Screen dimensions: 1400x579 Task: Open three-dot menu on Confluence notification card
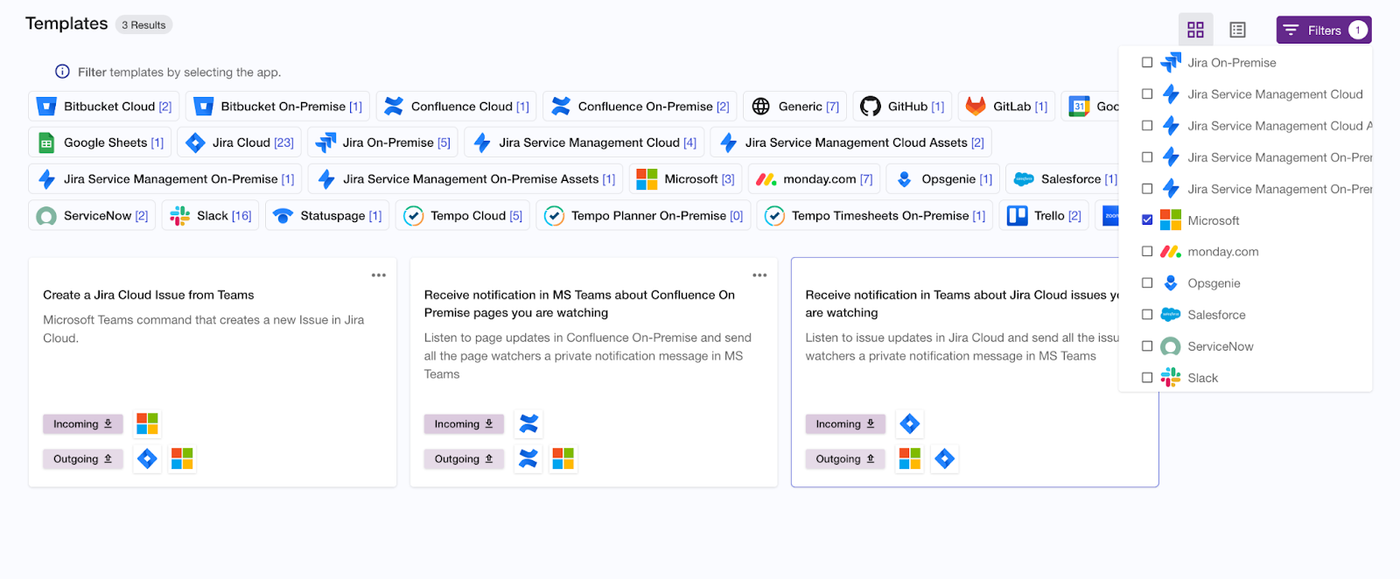coord(760,275)
